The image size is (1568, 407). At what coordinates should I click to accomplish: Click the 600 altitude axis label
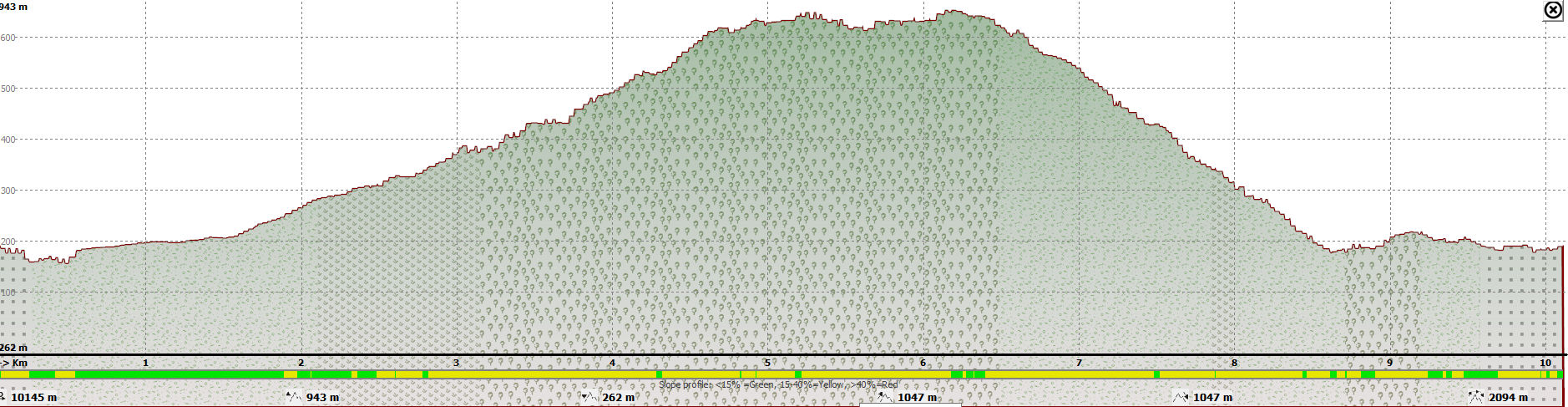pos(8,38)
